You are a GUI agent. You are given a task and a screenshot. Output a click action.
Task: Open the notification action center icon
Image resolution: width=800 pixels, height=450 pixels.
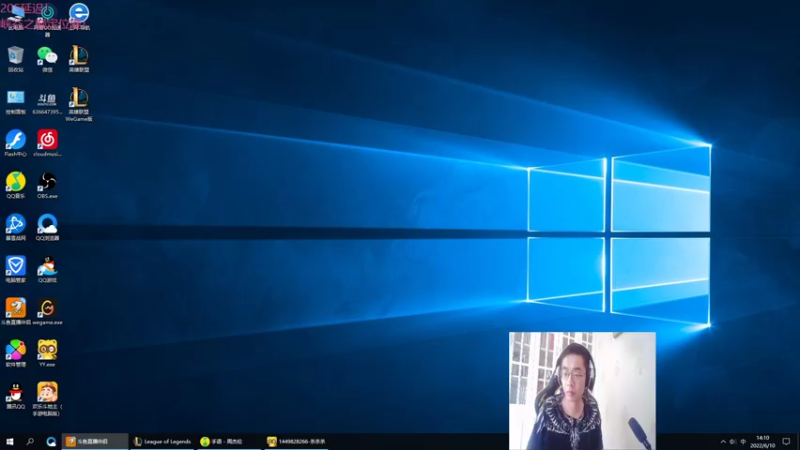coord(786,442)
